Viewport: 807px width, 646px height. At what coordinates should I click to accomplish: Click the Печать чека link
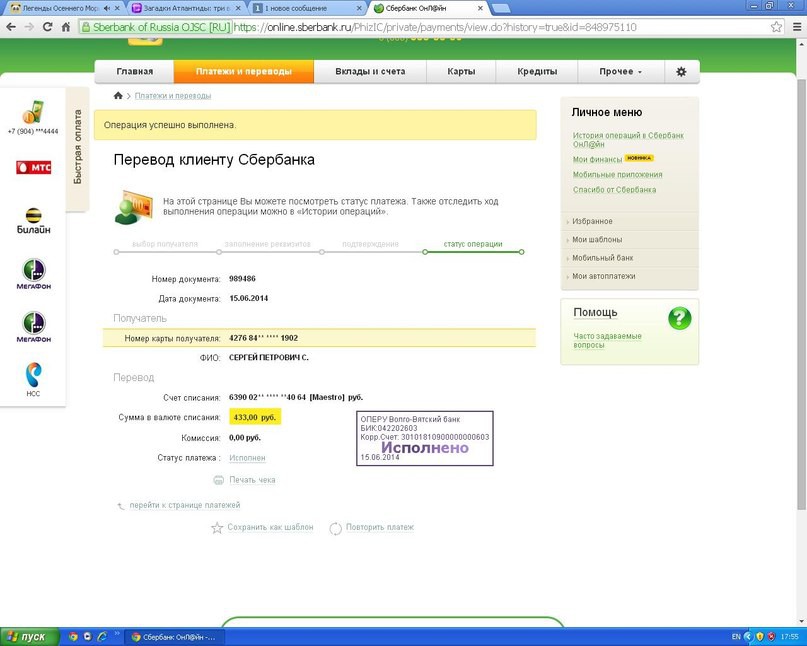pos(252,480)
